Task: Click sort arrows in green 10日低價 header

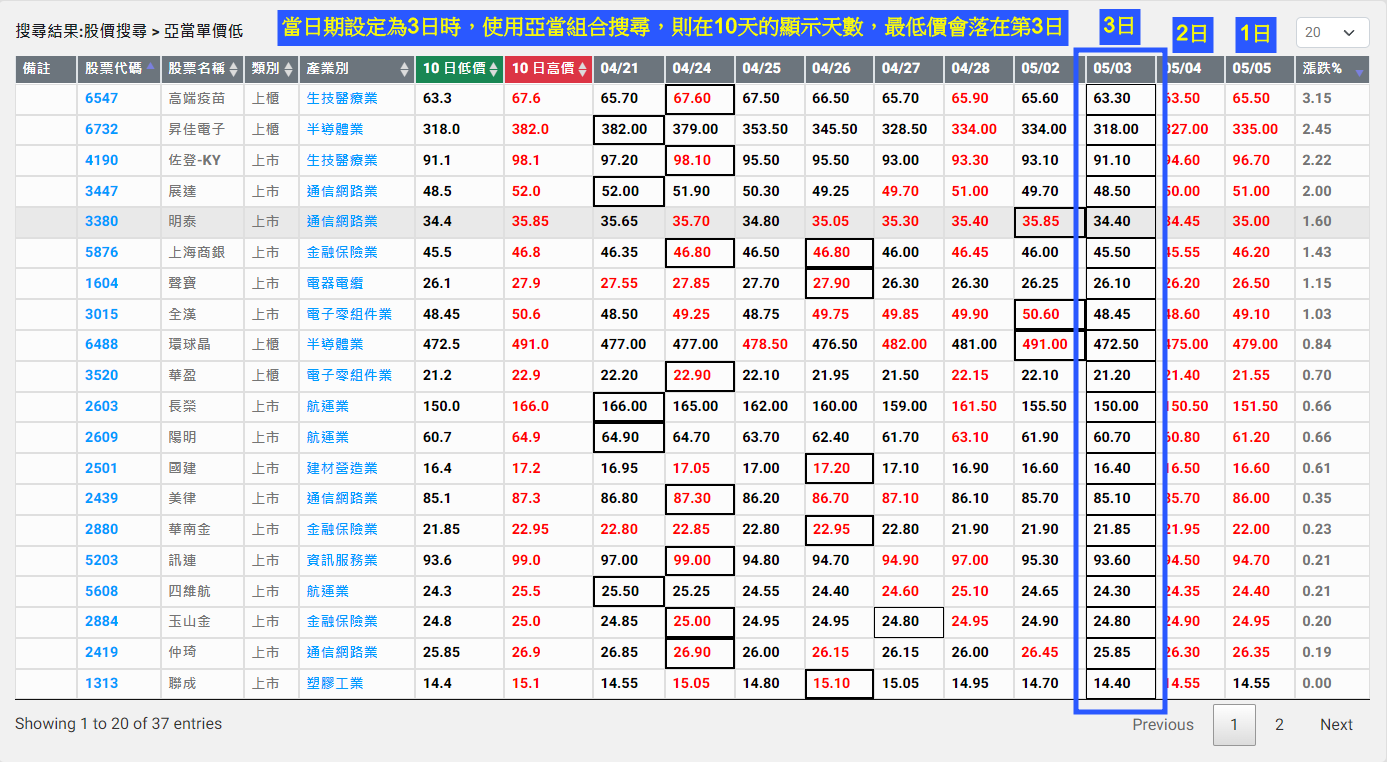Action: (493, 69)
